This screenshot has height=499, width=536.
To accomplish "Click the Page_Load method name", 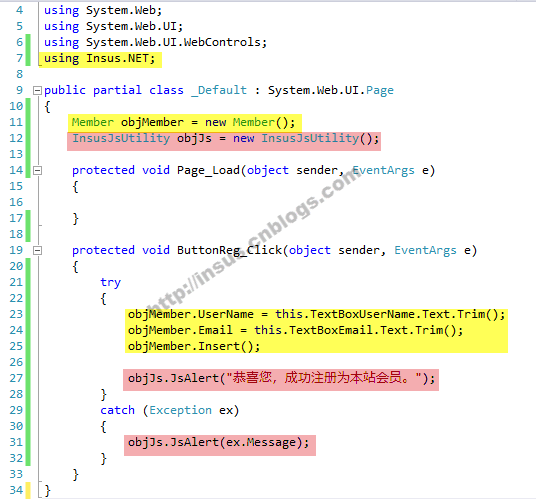I will coord(208,170).
